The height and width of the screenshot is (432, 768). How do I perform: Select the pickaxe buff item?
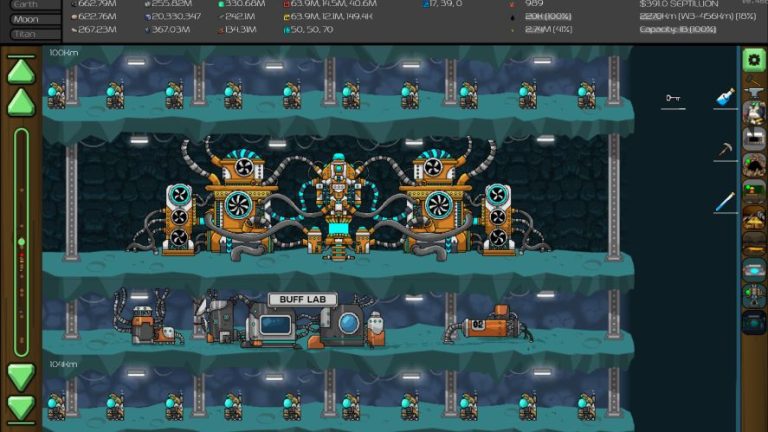725,149
